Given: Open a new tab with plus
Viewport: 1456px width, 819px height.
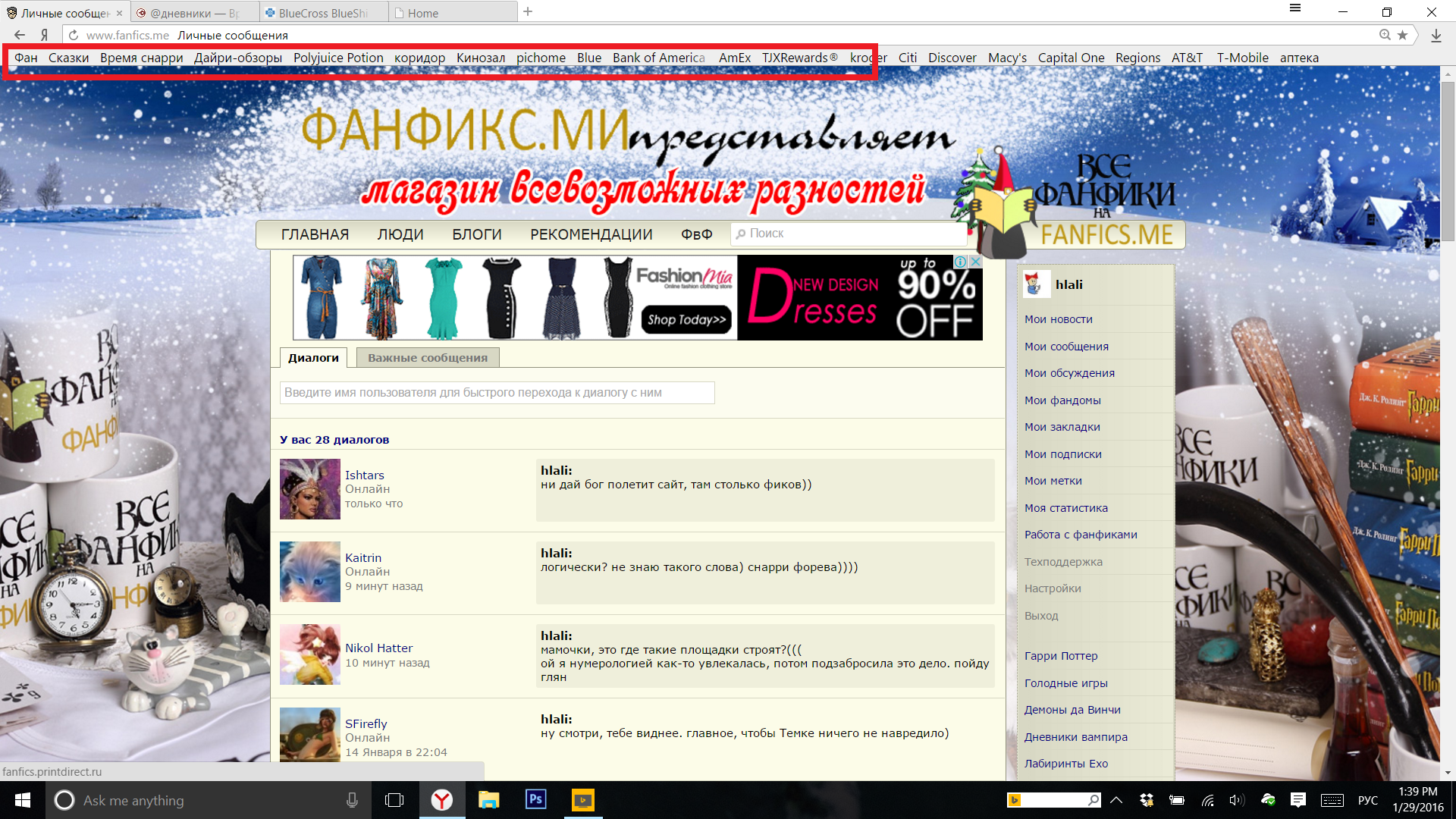Looking at the screenshot, I should coord(528,12).
